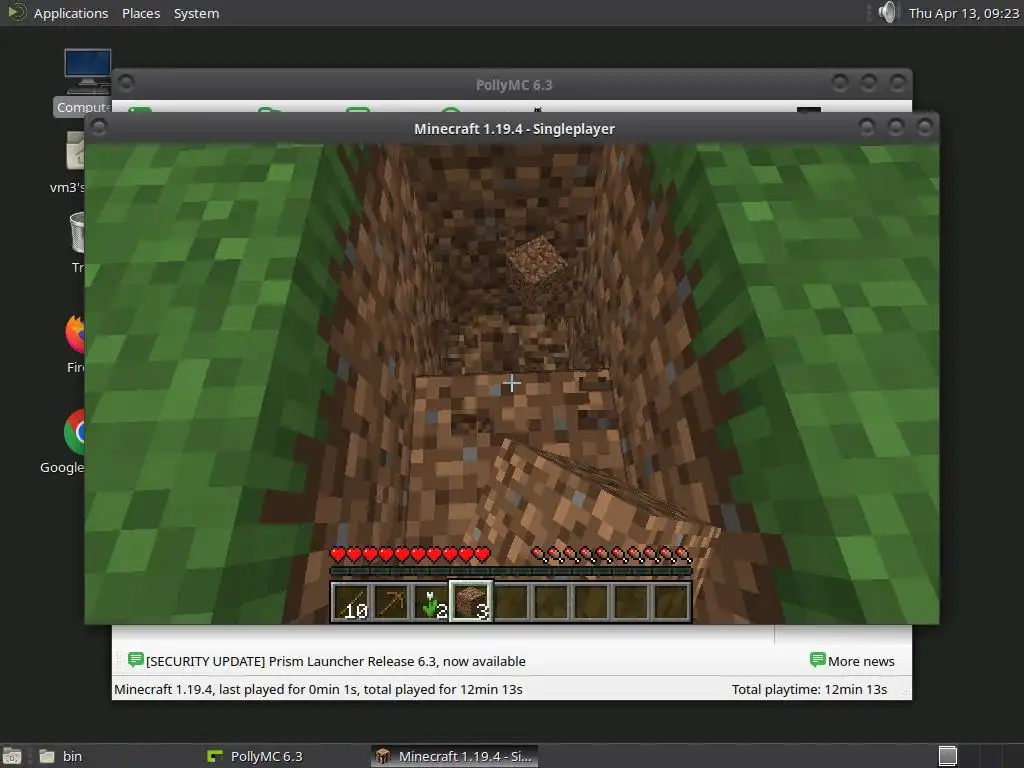Click the show desktop icon in the bottom panel
Viewport: 1024px width, 768px height.
12,756
